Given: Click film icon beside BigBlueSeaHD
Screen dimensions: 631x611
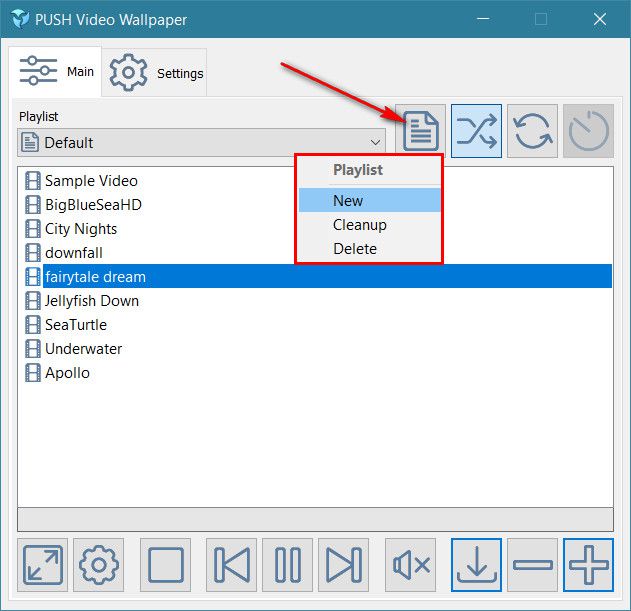Looking at the screenshot, I should 33,205.
